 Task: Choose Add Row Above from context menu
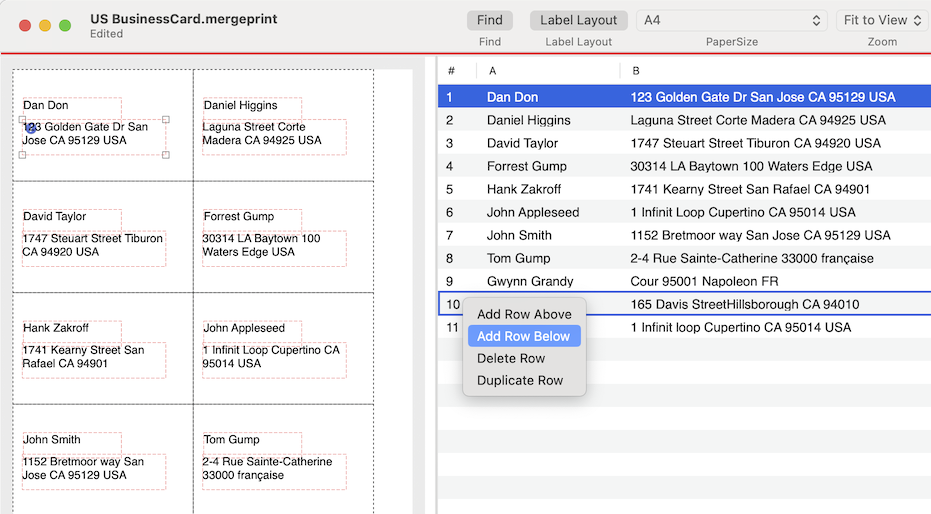tap(524, 314)
